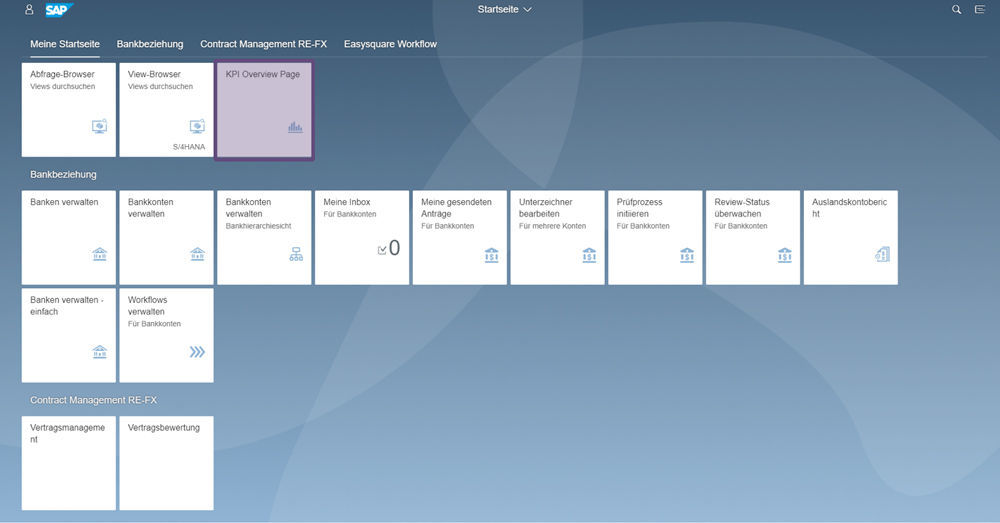Screen dimensions: 1000x523
Task: Open the Banken verwalten - einfach tile
Action: coord(69,335)
